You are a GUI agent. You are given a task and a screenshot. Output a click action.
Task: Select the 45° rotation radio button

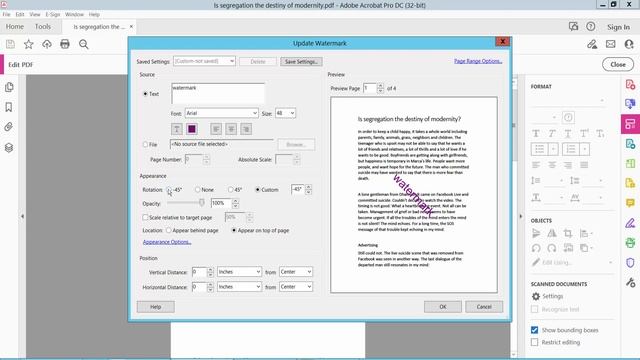(x=231, y=190)
